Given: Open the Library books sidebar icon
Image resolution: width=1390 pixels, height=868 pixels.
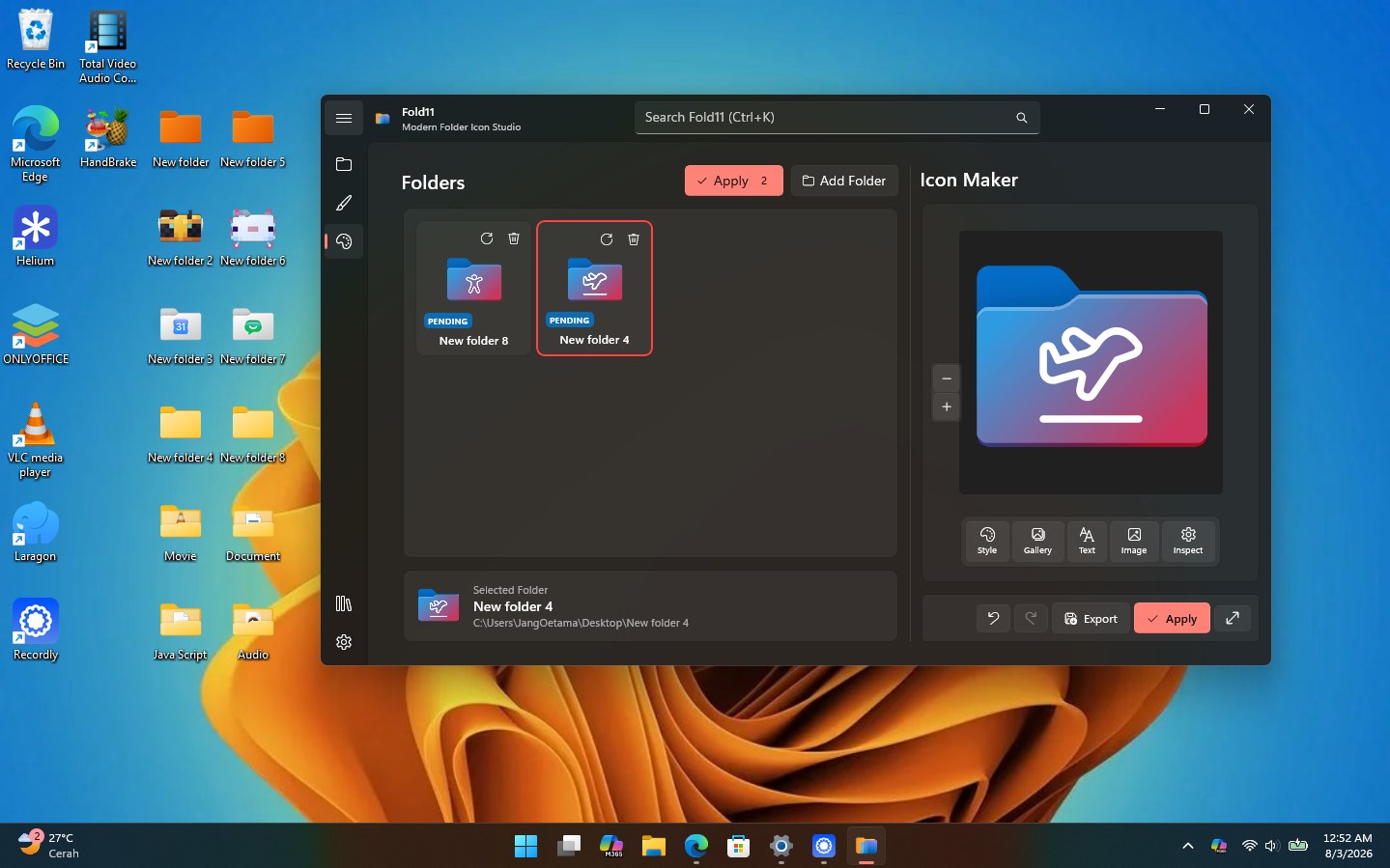Looking at the screenshot, I should (x=344, y=603).
